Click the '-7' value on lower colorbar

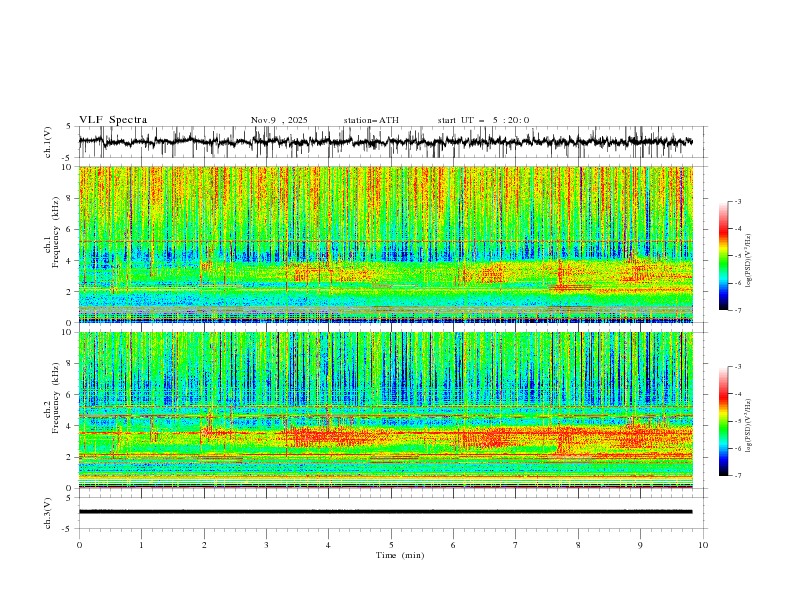pos(737,475)
